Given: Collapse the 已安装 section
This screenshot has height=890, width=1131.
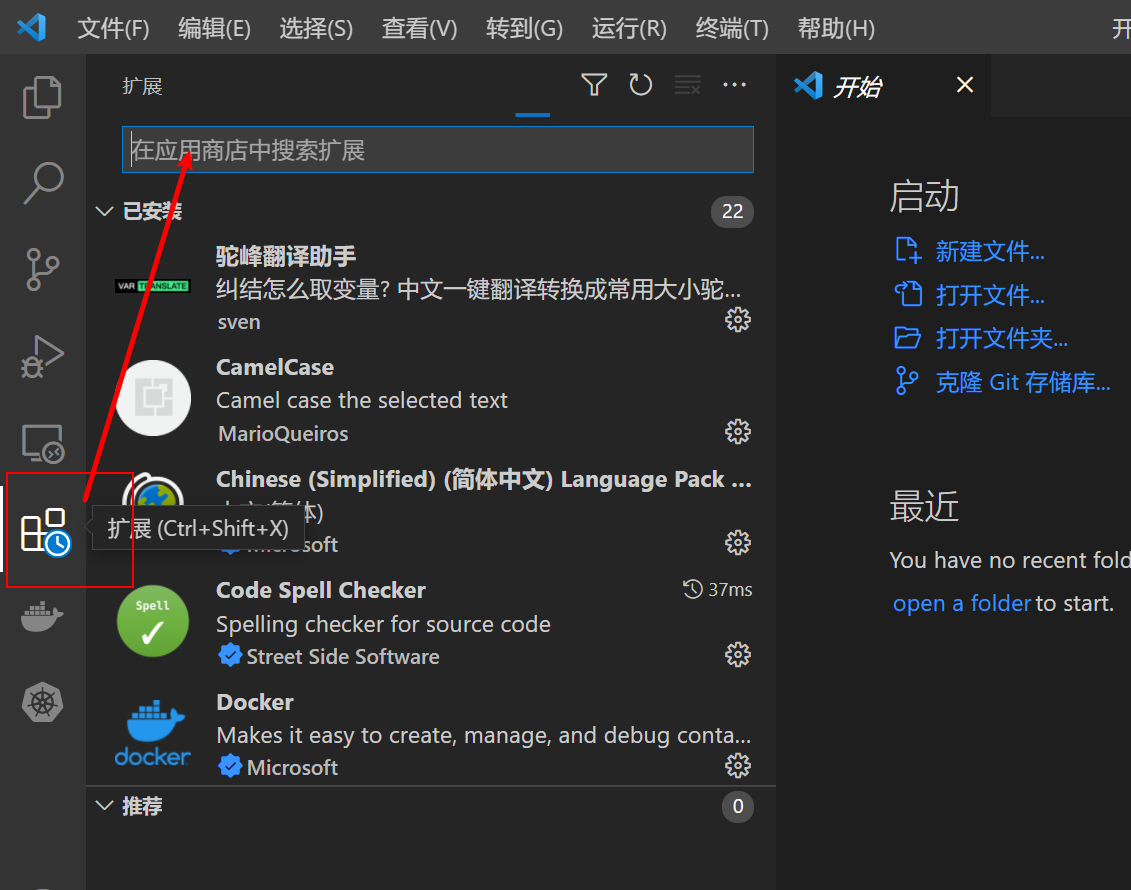Looking at the screenshot, I should [x=105, y=211].
